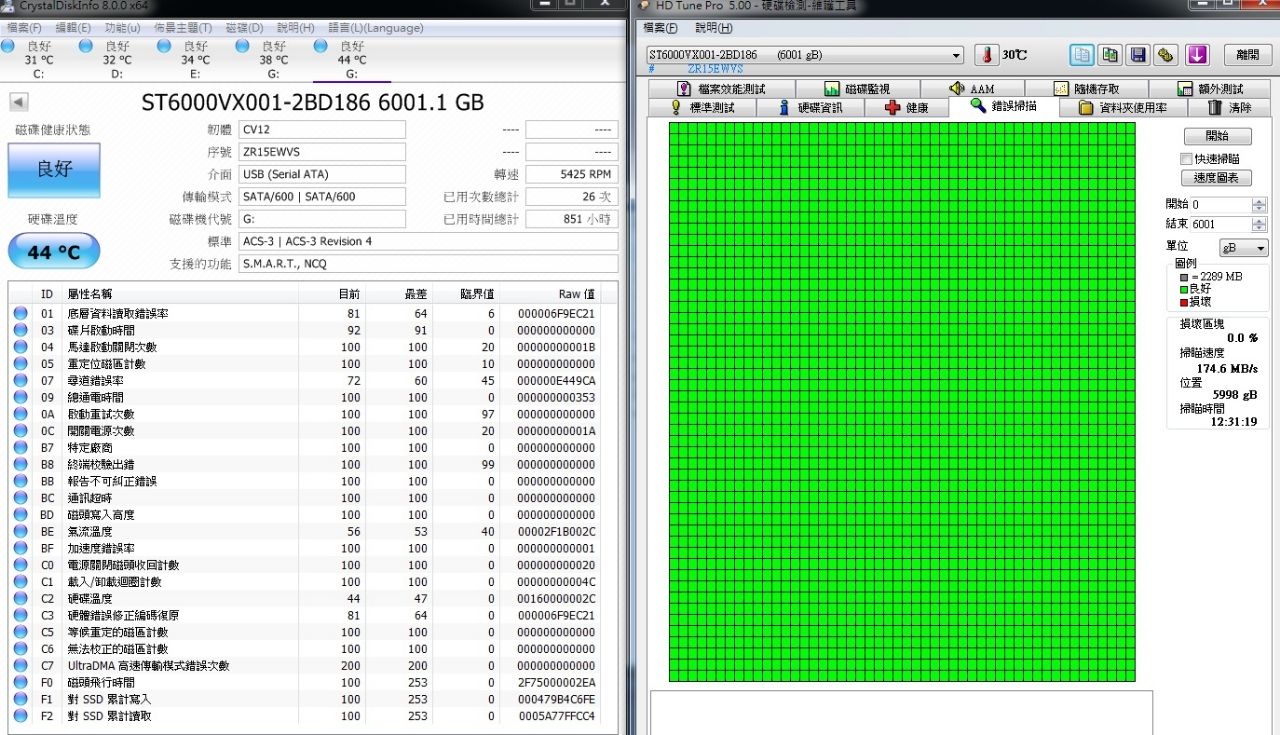
Task: Click the thermometer temperature icon in HD Tune
Action: [x=987, y=55]
